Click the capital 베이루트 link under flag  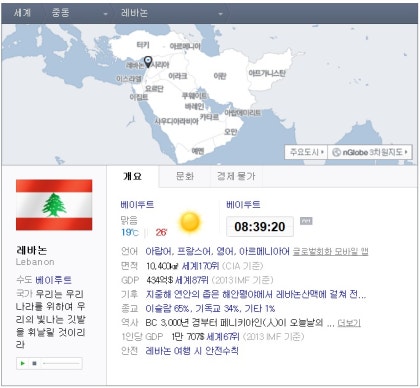(53, 280)
